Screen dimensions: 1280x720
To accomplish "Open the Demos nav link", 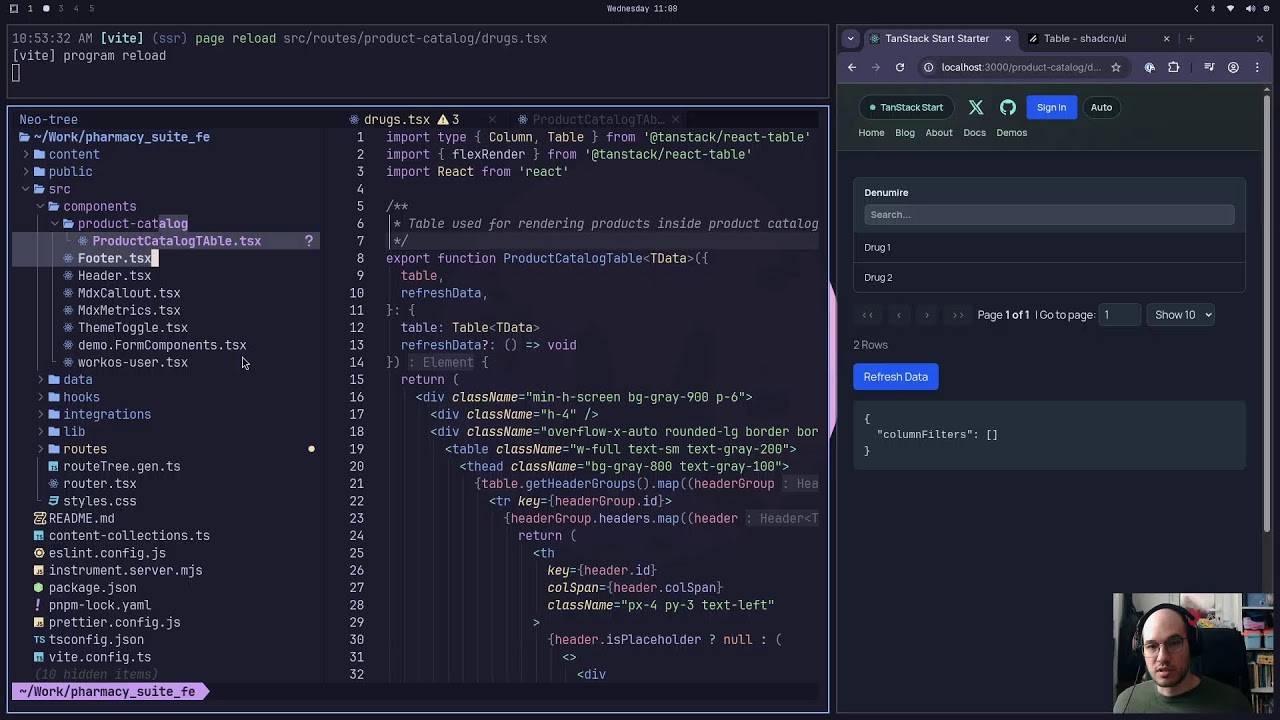I will 1012,132.
